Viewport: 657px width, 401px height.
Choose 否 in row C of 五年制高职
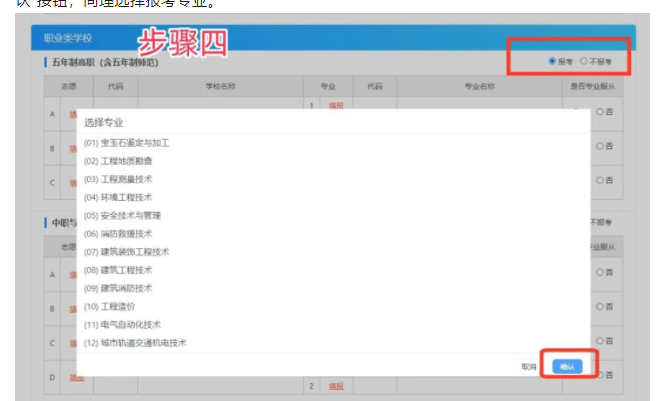point(600,181)
